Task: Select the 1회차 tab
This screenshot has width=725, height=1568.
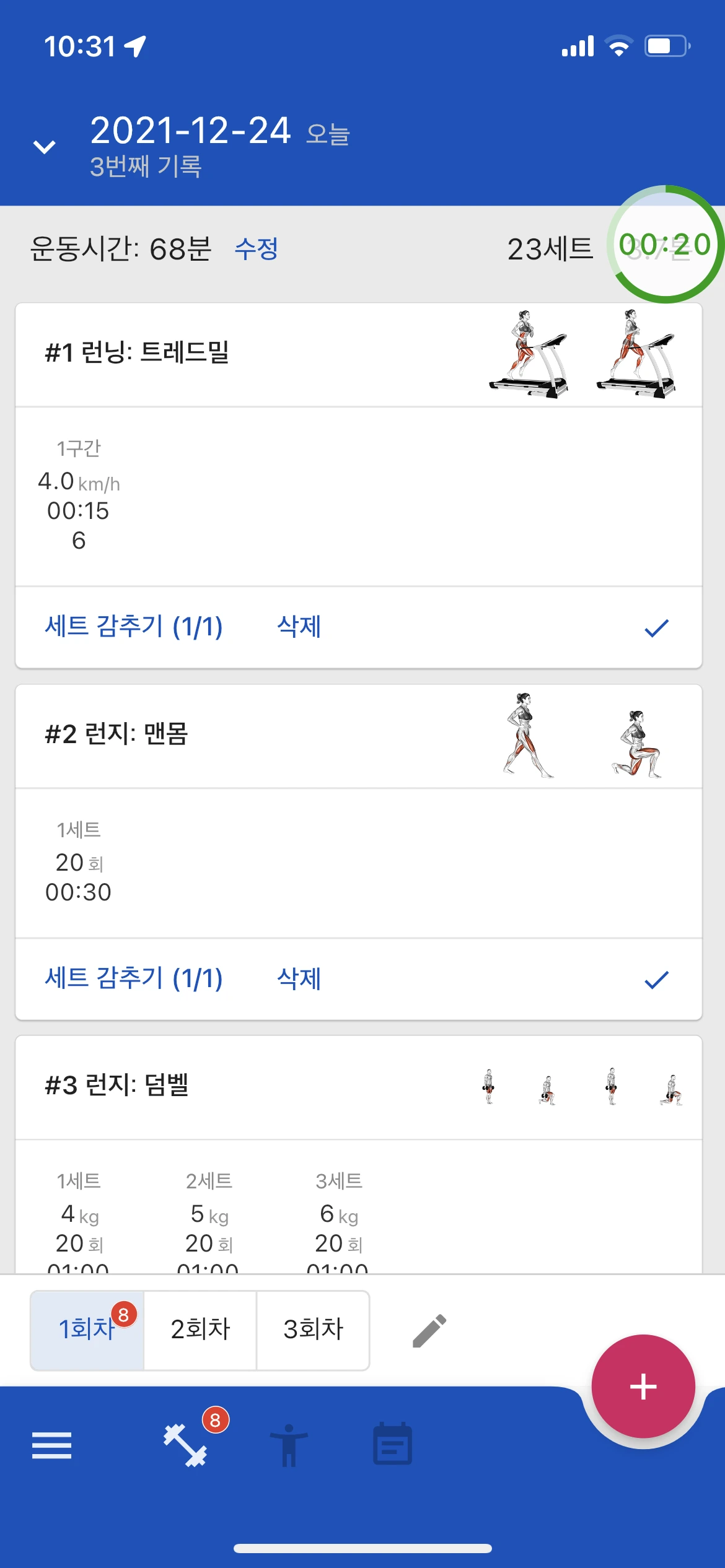Action: pyautogui.click(x=87, y=1330)
